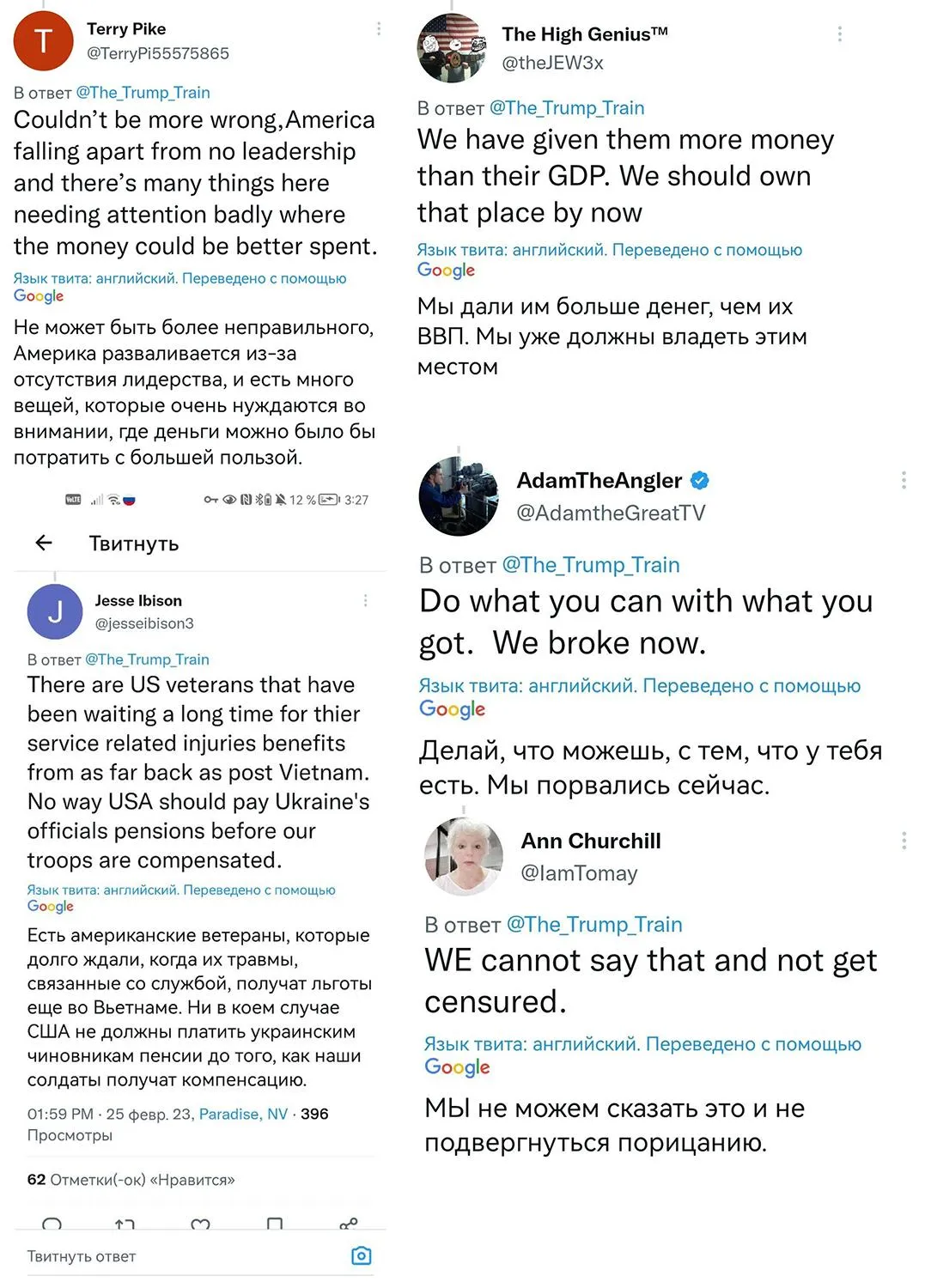Open Jesse Ibison's purple avatar
This screenshot has width=925, height=1288.
[x=55, y=611]
